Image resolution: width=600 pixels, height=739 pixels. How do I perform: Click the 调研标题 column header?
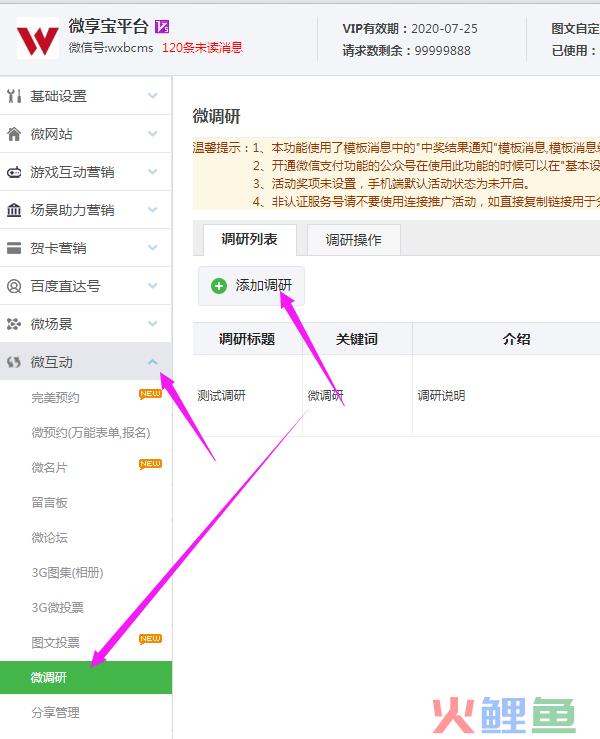click(247, 339)
